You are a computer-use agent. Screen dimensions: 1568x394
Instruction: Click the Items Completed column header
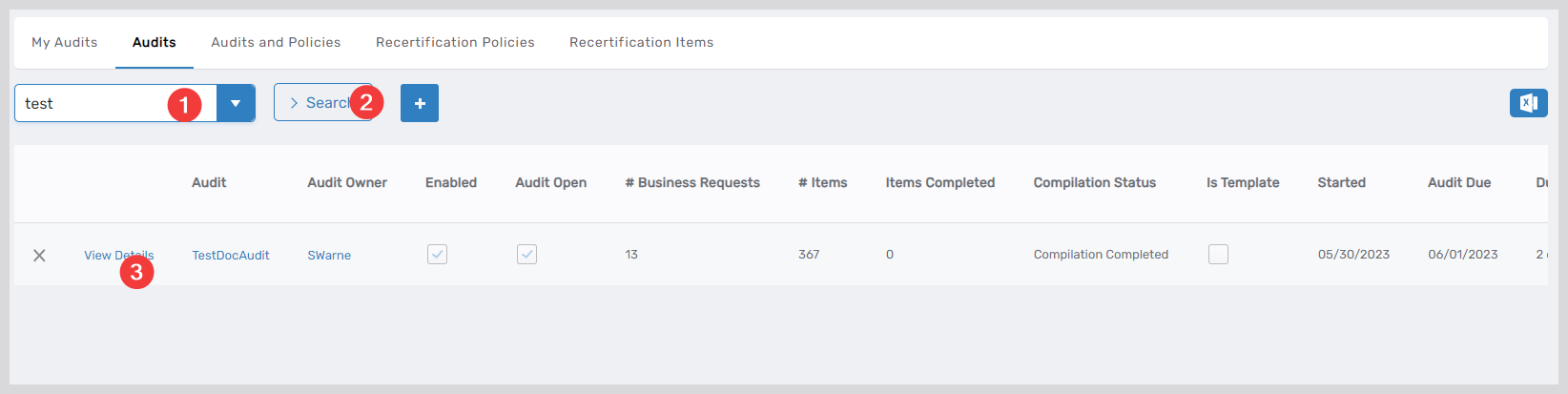(x=939, y=182)
